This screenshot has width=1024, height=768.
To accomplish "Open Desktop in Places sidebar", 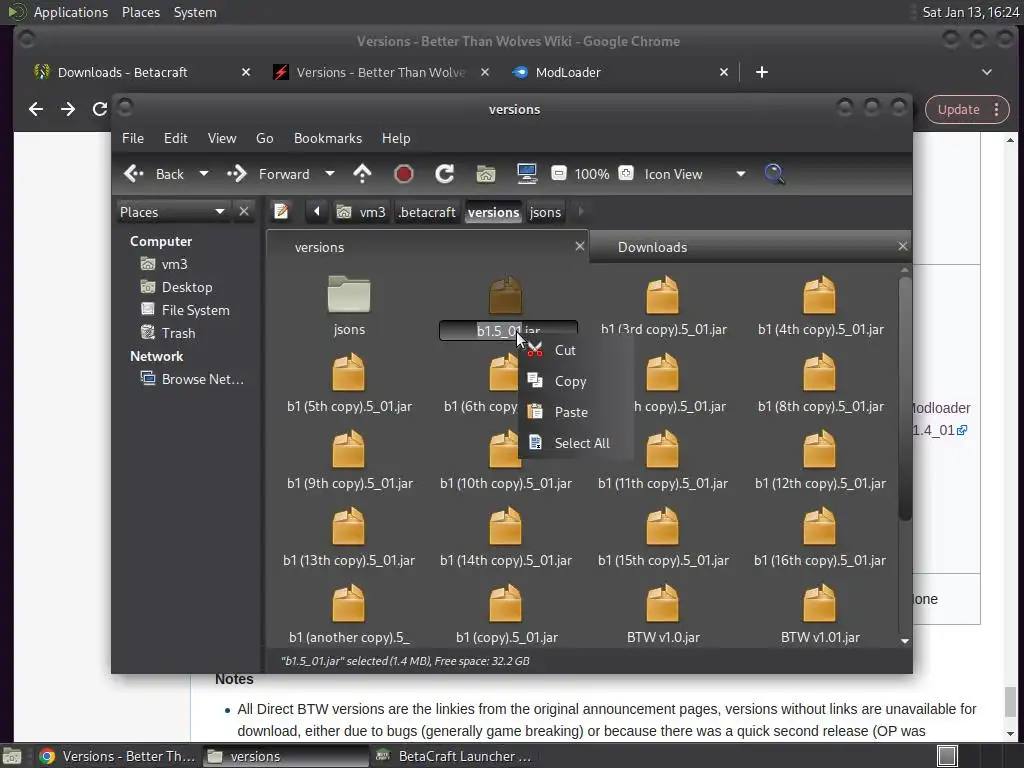I will click(176, 287).
